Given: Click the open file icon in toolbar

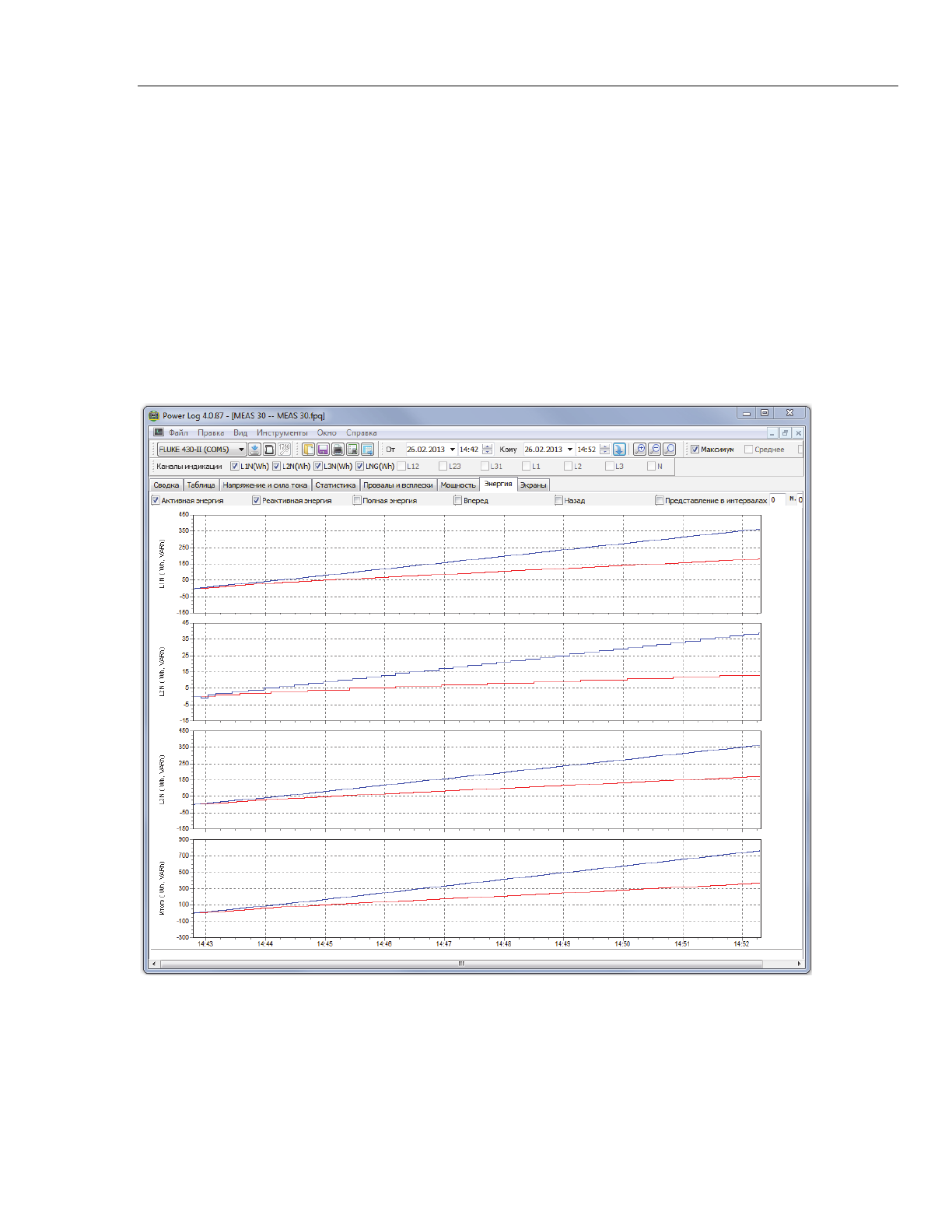Looking at the screenshot, I should click(x=308, y=450).
